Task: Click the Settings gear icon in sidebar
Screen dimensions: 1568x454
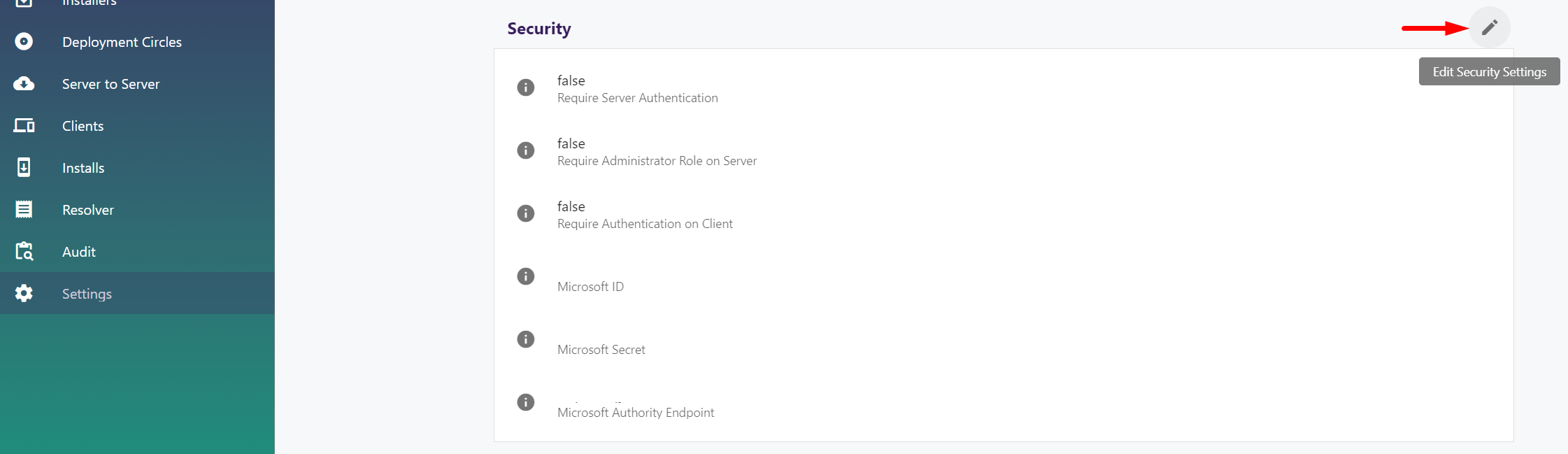Action: [24, 294]
